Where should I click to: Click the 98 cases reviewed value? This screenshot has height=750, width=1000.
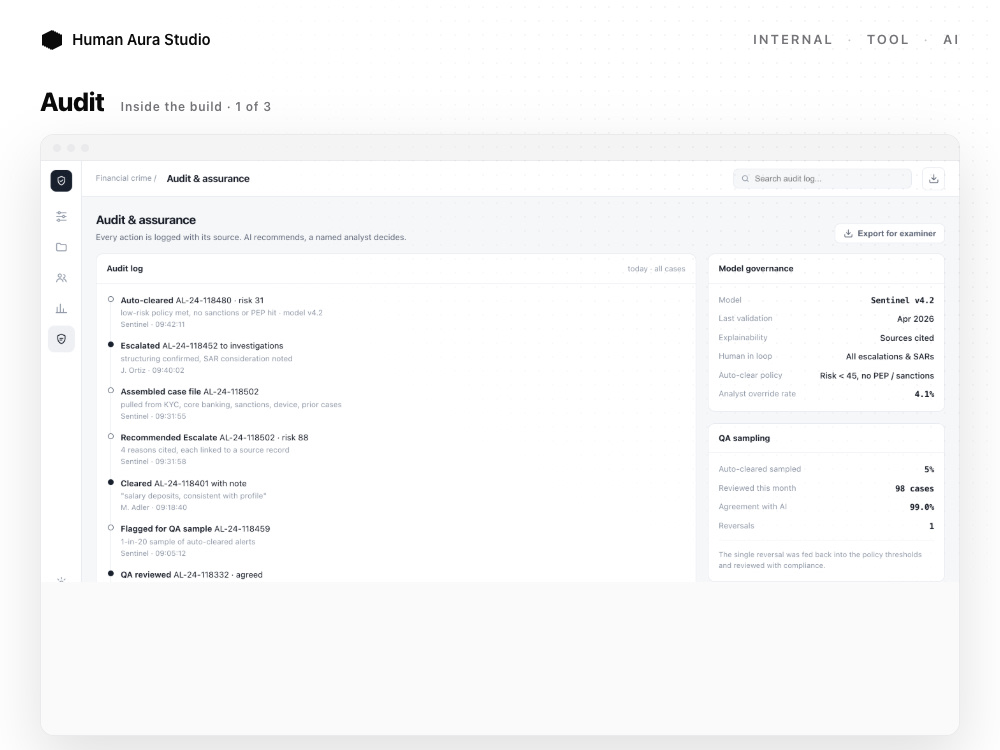coord(914,489)
